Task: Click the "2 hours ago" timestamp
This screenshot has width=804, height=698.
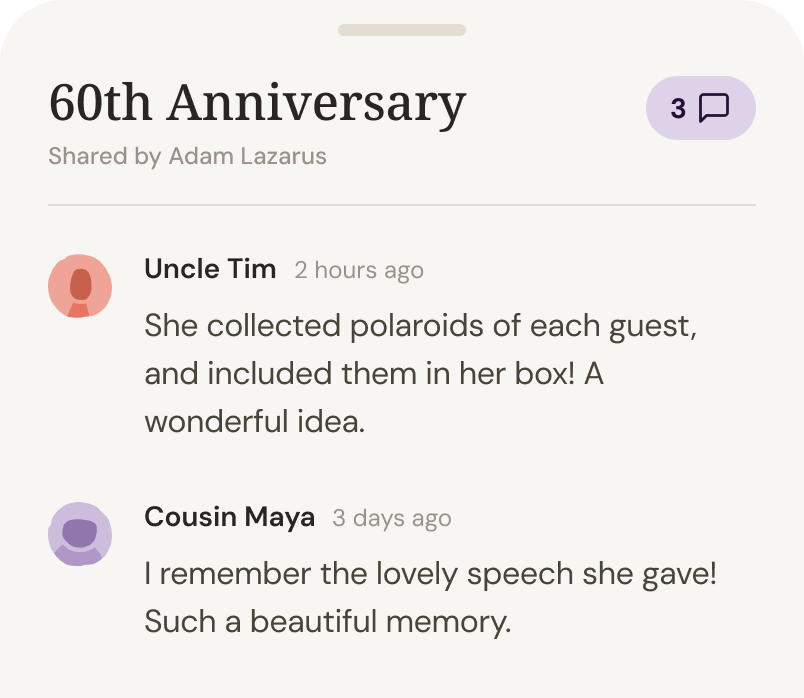Action: pyautogui.click(x=359, y=270)
